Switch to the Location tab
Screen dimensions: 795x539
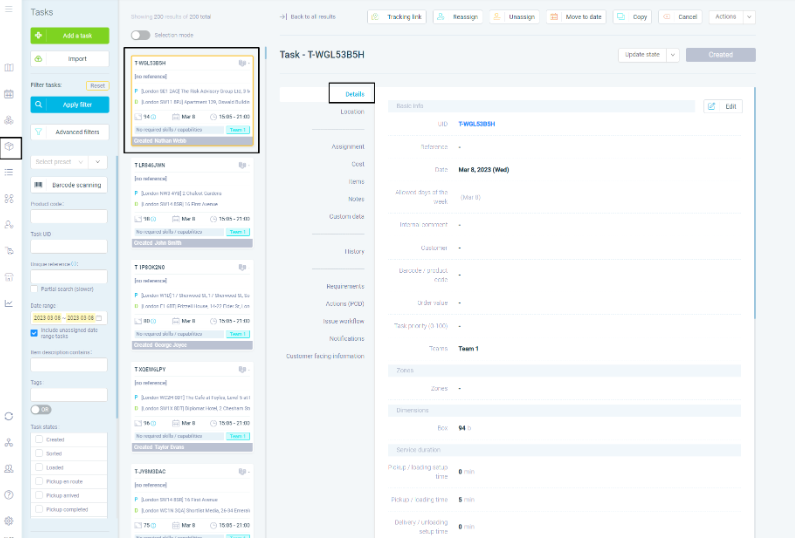click(x=352, y=112)
